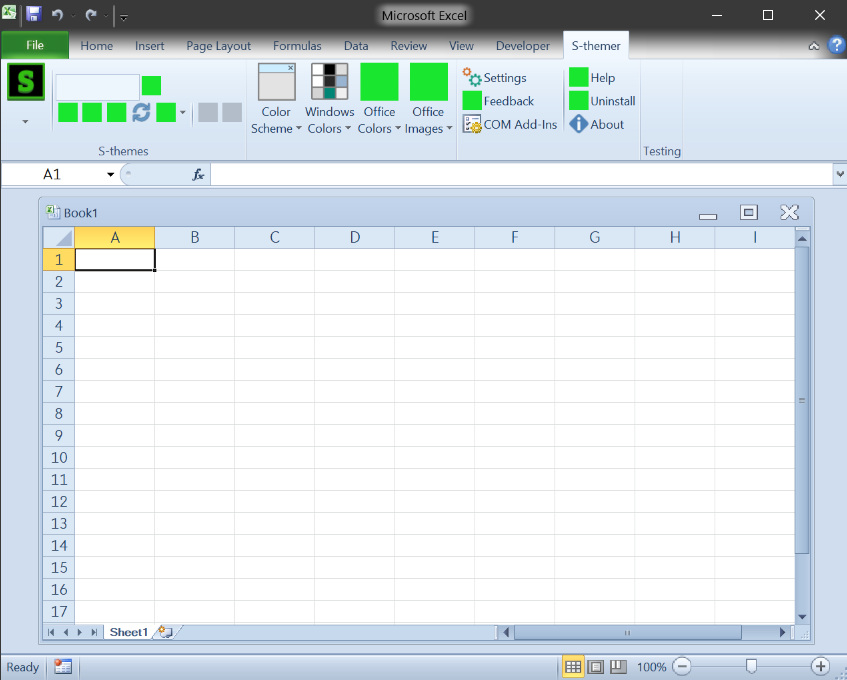Screen dimensions: 847x680
Task: Switch to the View tab
Action: [x=461, y=46]
